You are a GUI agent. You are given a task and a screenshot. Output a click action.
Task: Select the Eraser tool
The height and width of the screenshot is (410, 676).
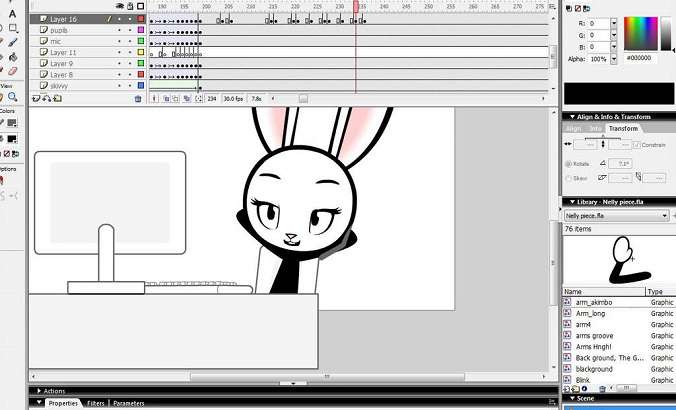click(x=13, y=70)
